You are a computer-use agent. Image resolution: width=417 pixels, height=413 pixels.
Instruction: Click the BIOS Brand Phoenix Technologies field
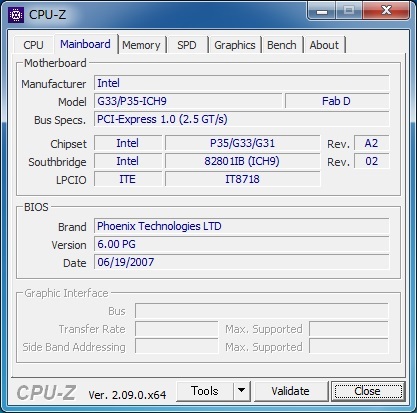click(242, 226)
